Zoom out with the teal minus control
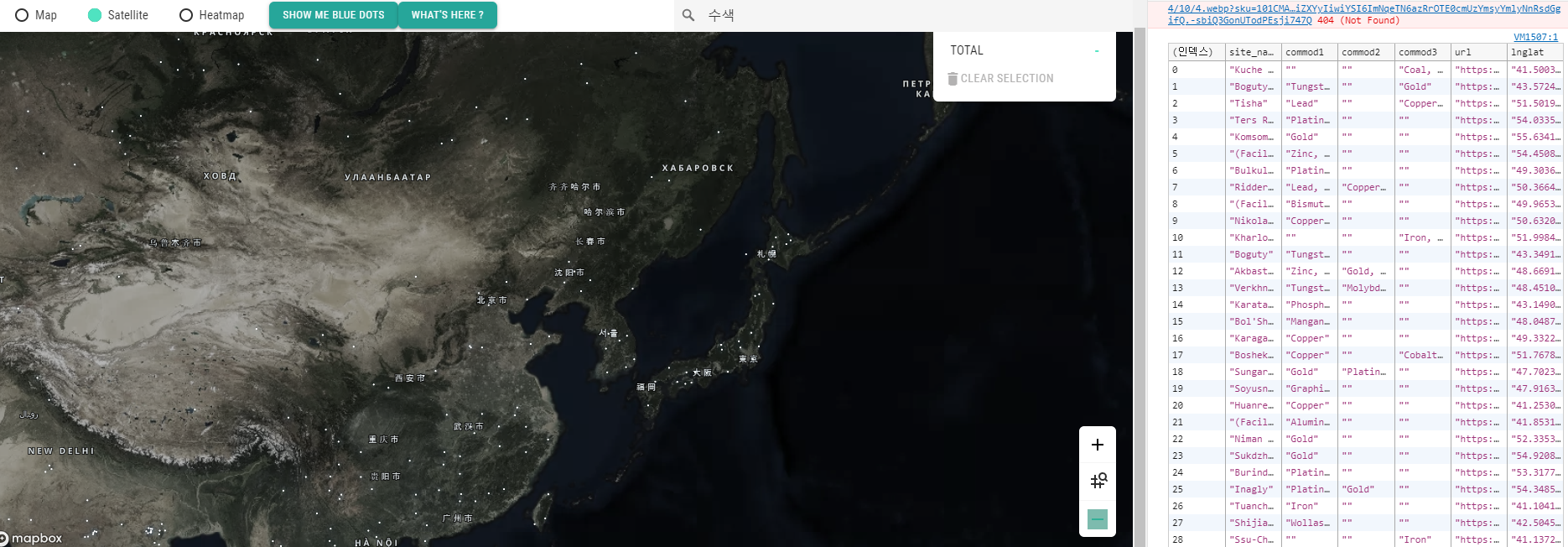This screenshot has width=1568, height=547. pos(1098,519)
